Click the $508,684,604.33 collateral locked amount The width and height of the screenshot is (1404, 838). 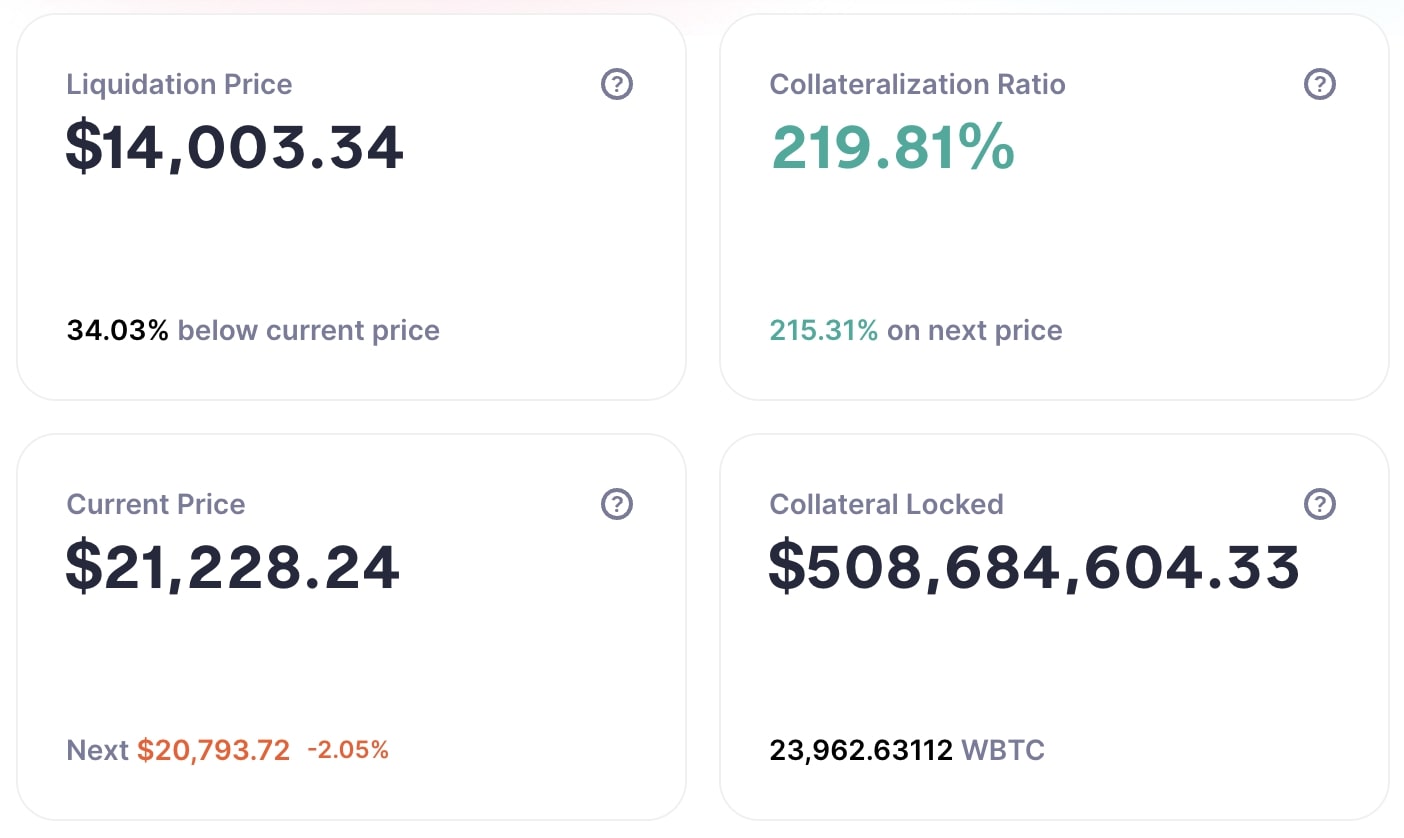(x=1034, y=567)
